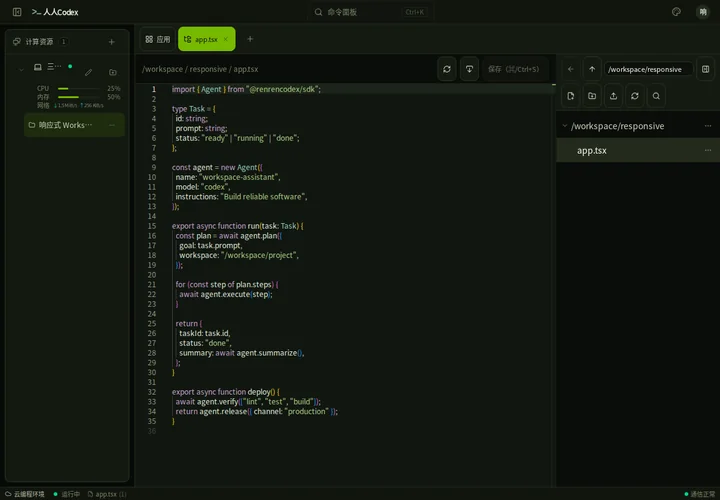Close the app.tsx tab
The width and height of the screenshot is (720, 500).
click(225, 39)
